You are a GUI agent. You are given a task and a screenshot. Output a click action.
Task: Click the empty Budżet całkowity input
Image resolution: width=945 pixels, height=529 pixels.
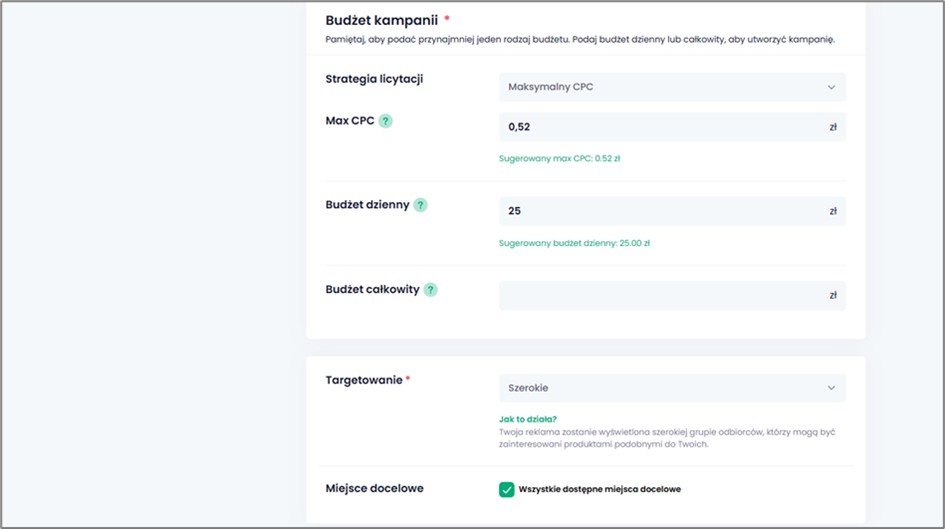tap(660, 295)
